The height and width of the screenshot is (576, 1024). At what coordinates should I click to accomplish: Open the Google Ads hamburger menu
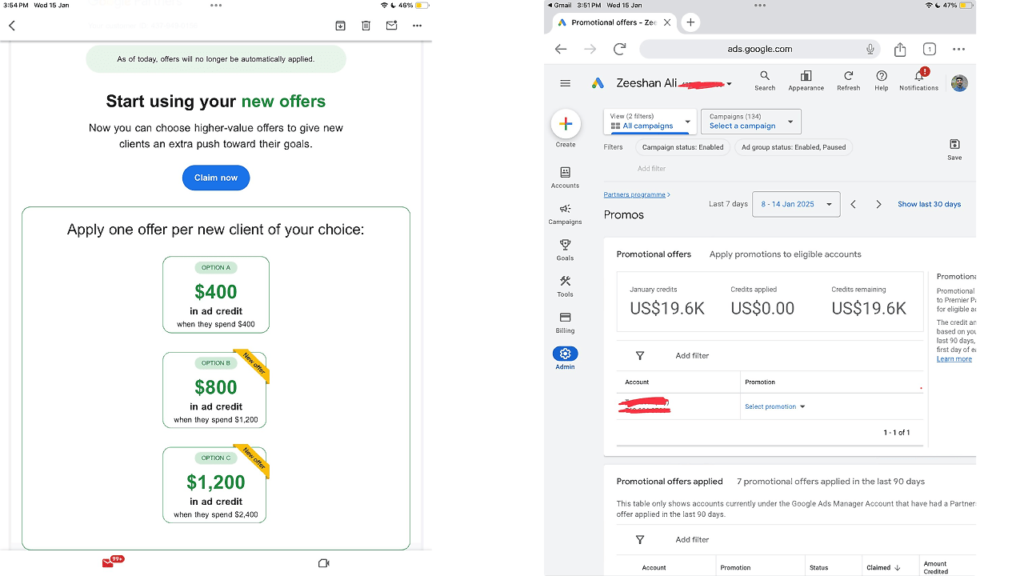(x=565, y=84)
